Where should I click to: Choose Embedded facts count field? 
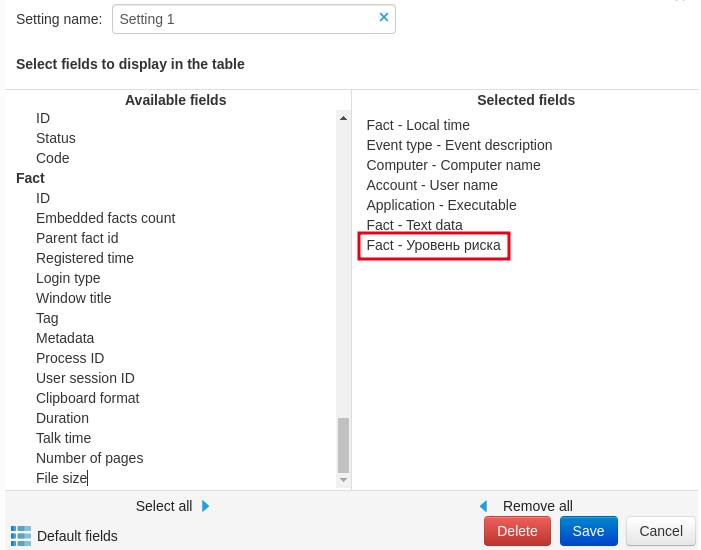(105, 218)
